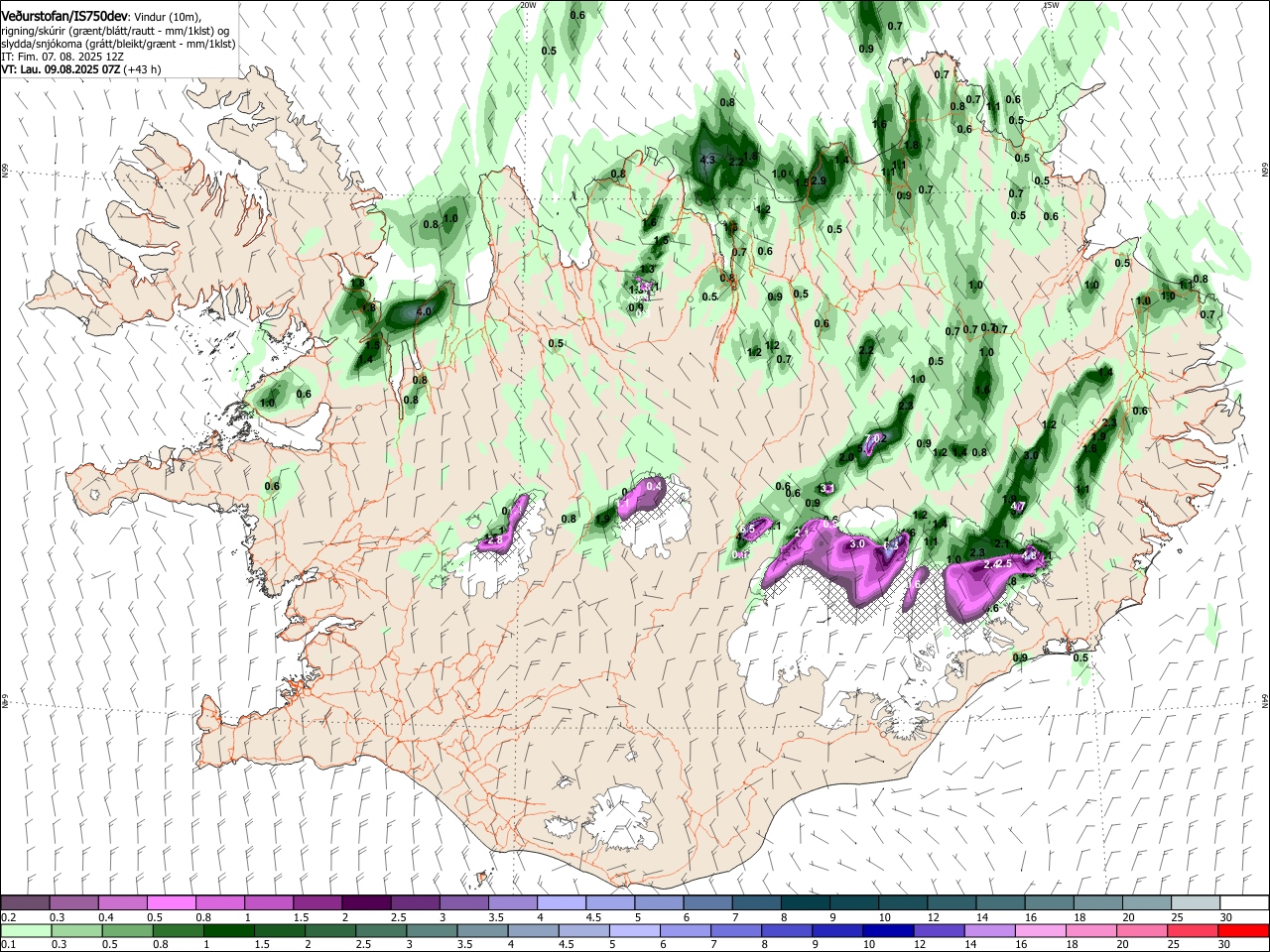Select the pale grey upper swatch between 25 and 30
The image size is (1270, 952).
[x=1195, y=903]
